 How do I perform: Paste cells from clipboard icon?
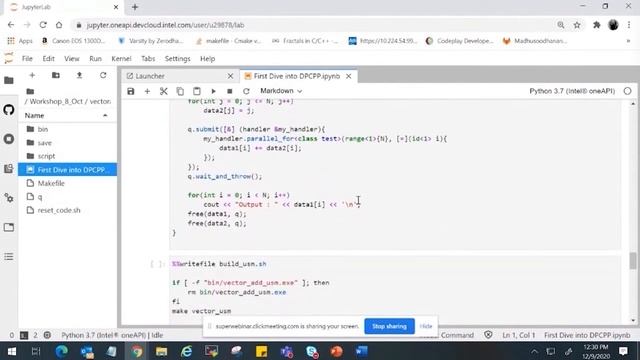coord(197,91)
